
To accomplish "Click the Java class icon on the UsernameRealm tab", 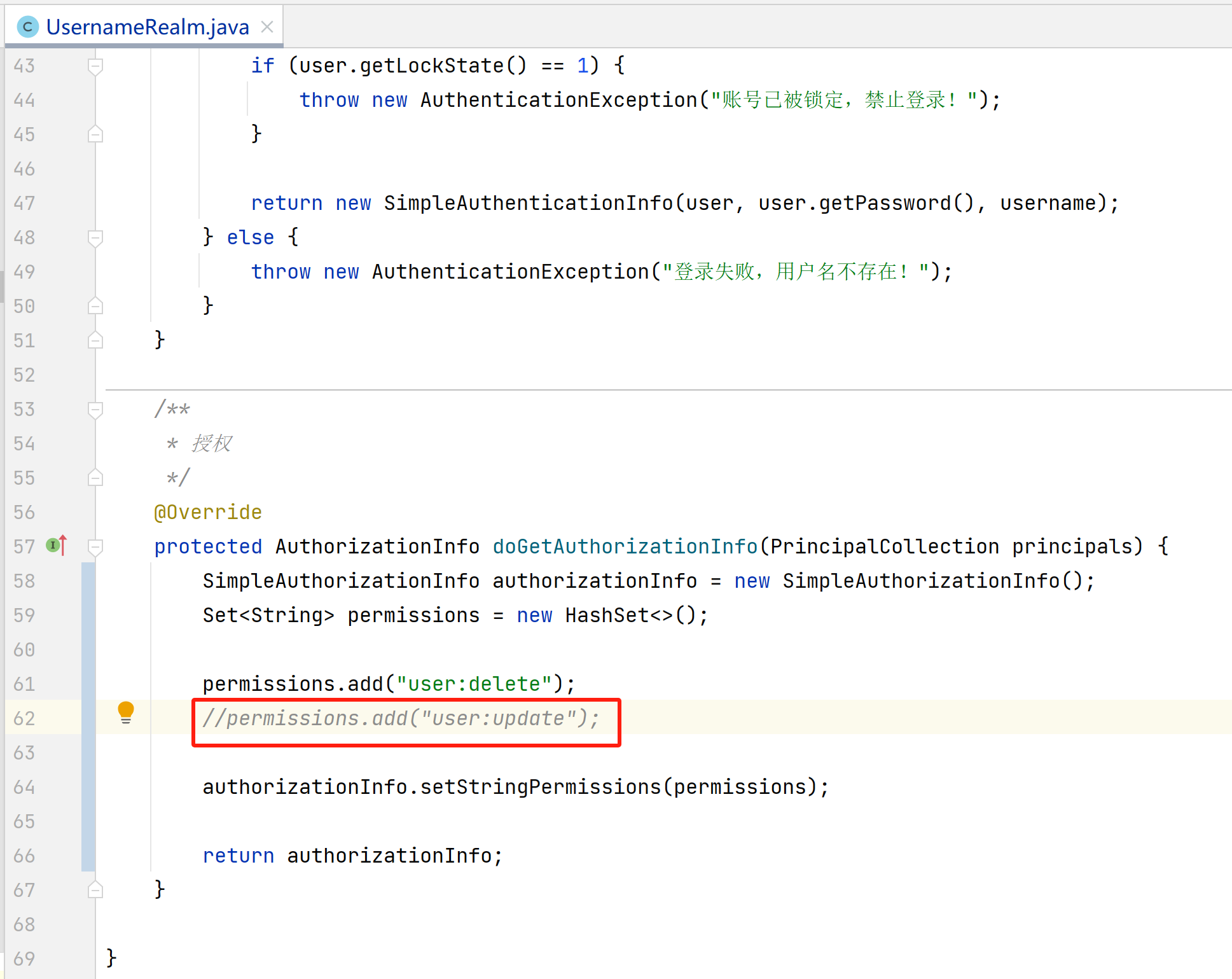I will [27, 27].
